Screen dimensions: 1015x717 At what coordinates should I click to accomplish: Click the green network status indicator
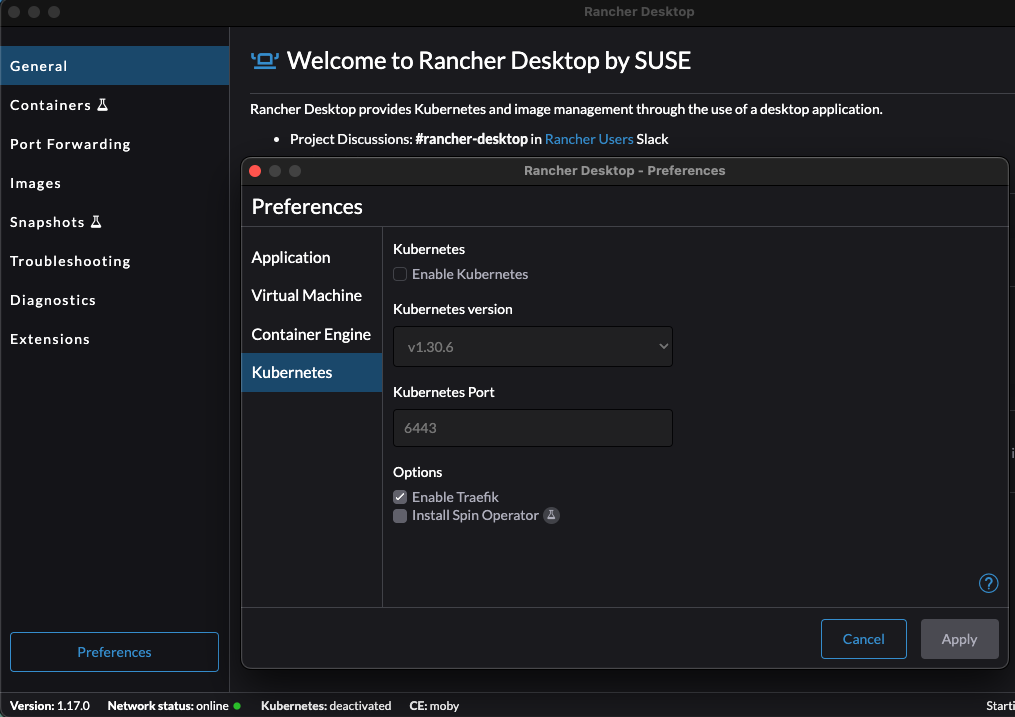pos(237,706)
